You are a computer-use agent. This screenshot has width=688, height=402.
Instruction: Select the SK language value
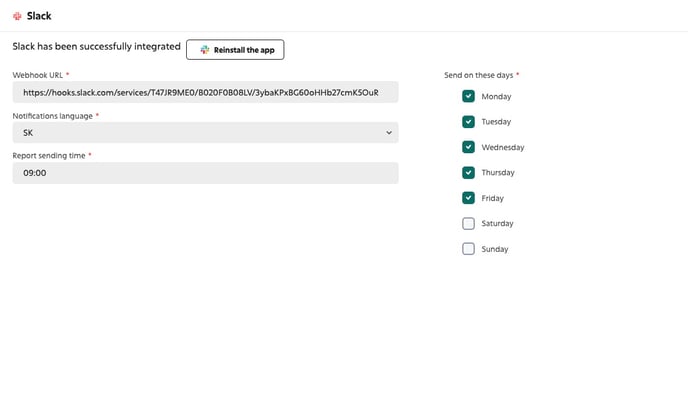(28, 133)
